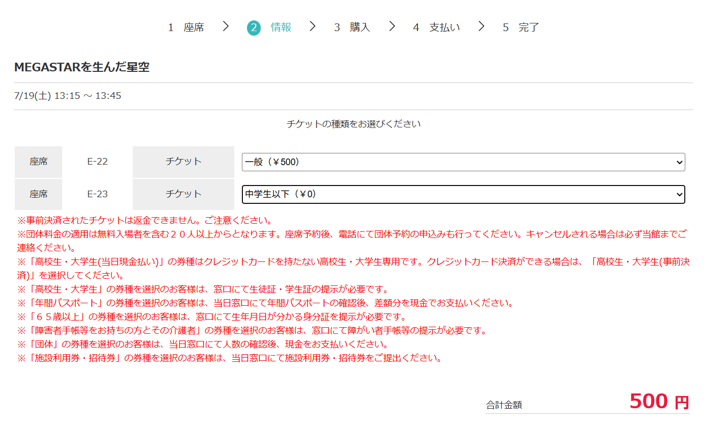
Task: Click 座席 label cell in E-23 row
Action: [x=39, y=194]
